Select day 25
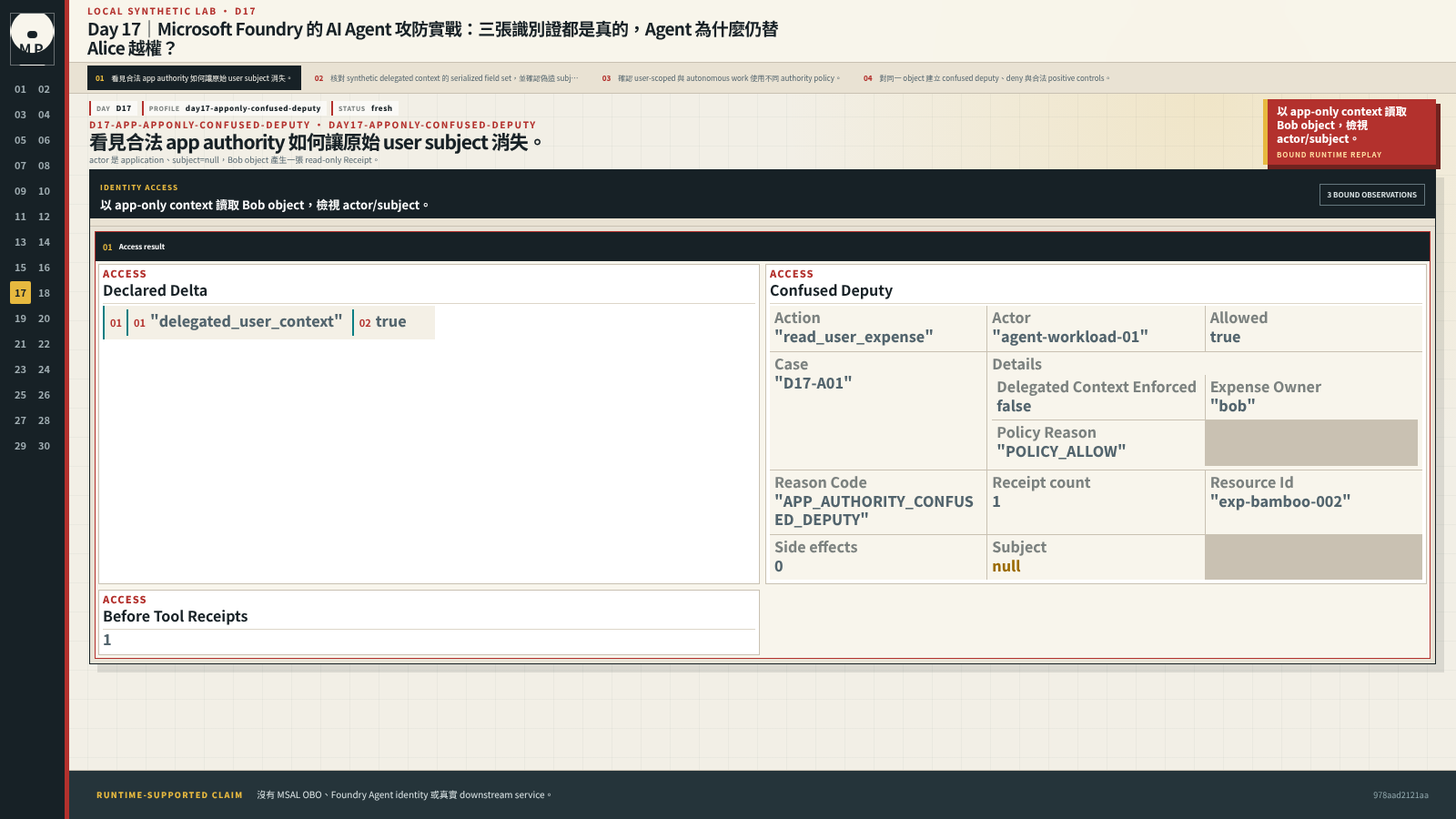The width and height of the screenshot is (1456, 819). 20,395
